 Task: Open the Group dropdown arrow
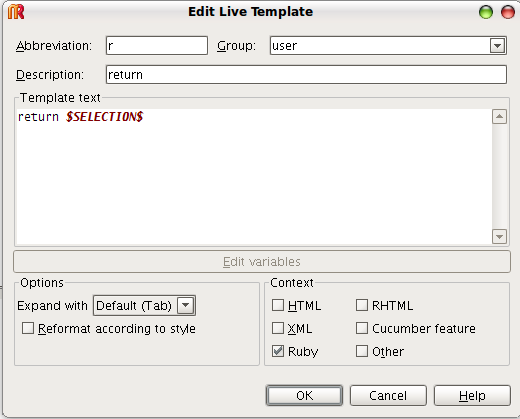(498, 46)
